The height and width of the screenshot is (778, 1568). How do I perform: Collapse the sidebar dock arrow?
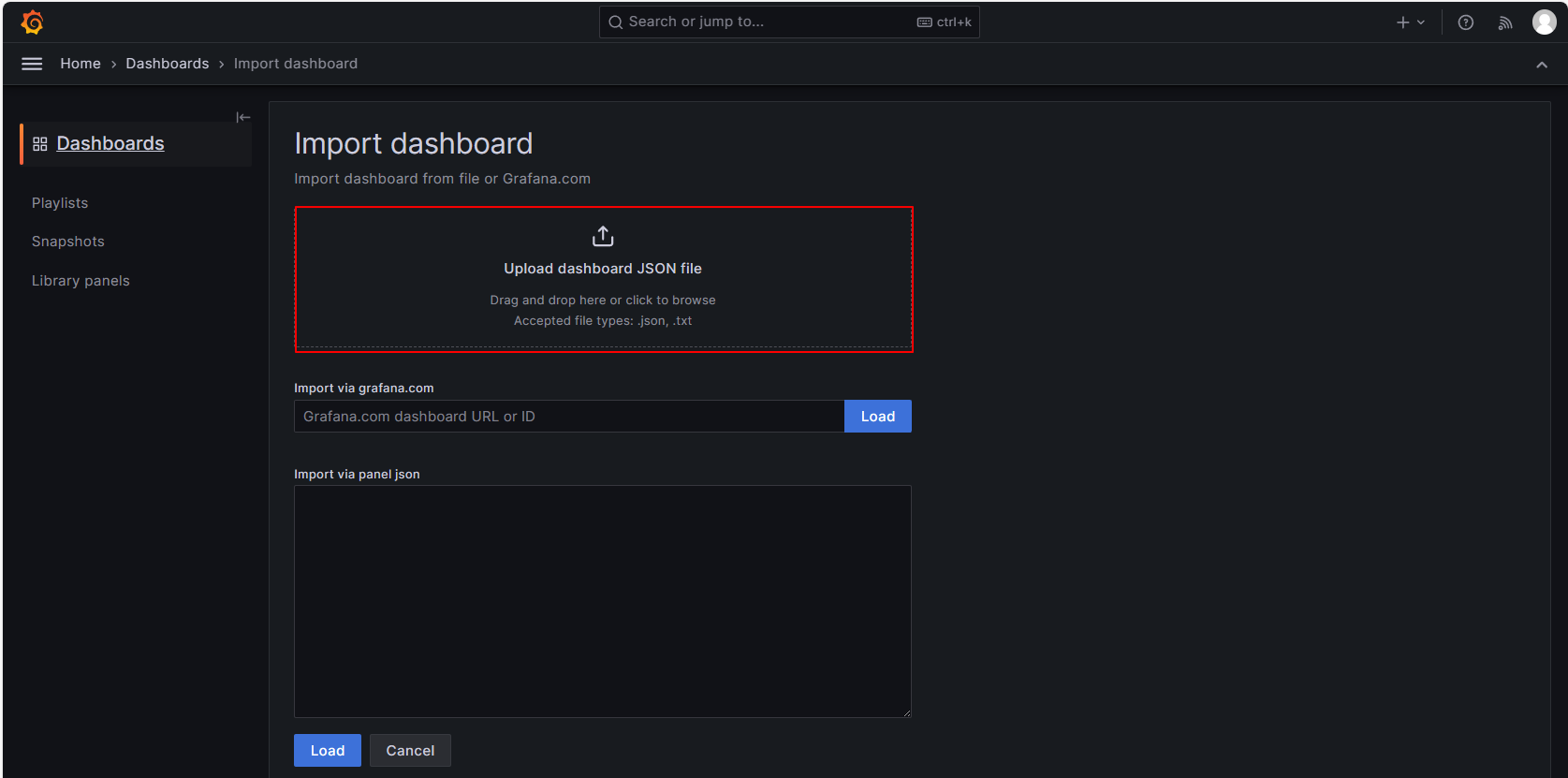tap(243, 117)
